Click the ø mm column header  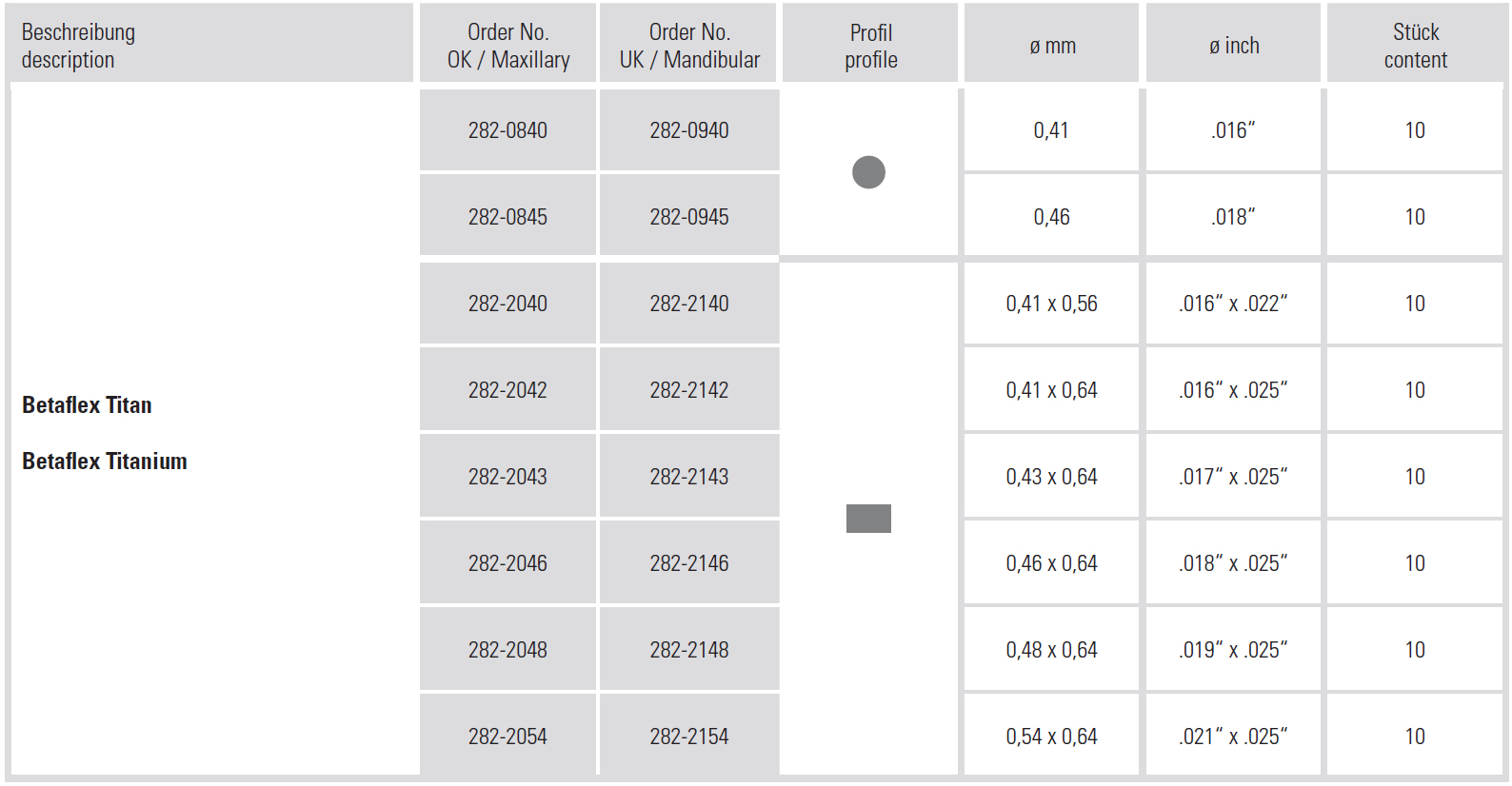point(1052,46)
